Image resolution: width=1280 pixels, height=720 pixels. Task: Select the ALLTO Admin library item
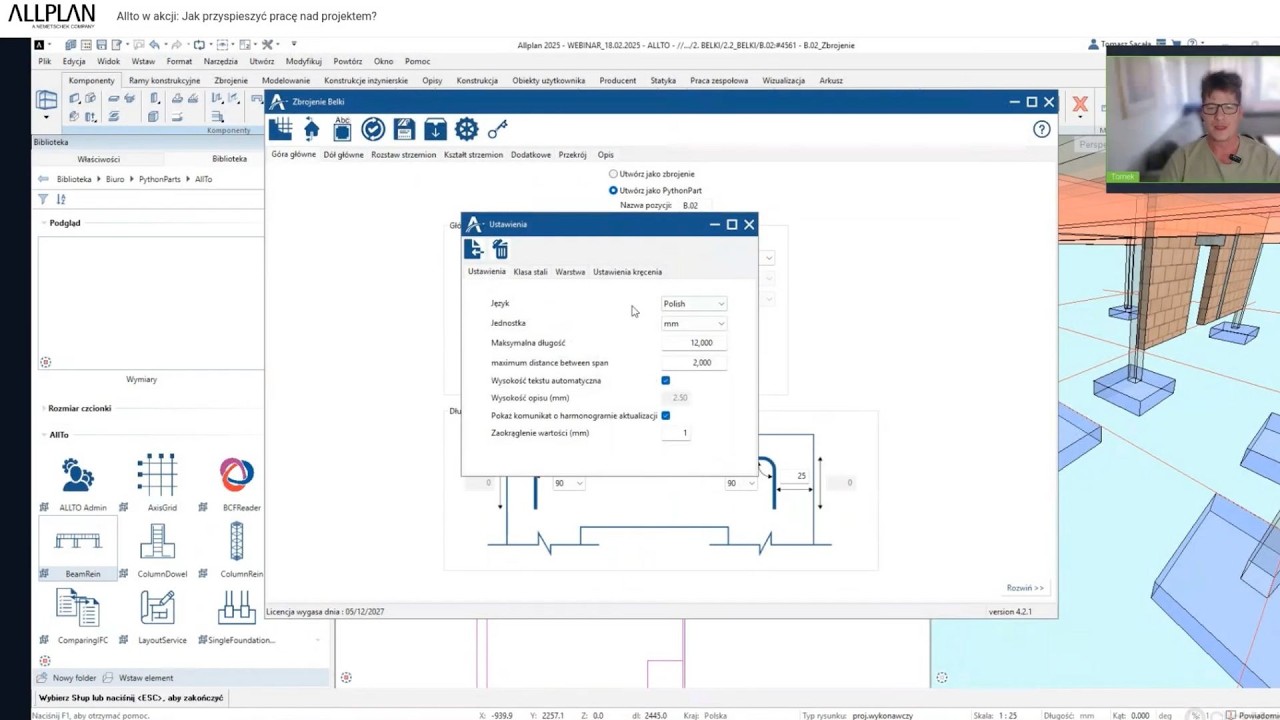point(77,485)
